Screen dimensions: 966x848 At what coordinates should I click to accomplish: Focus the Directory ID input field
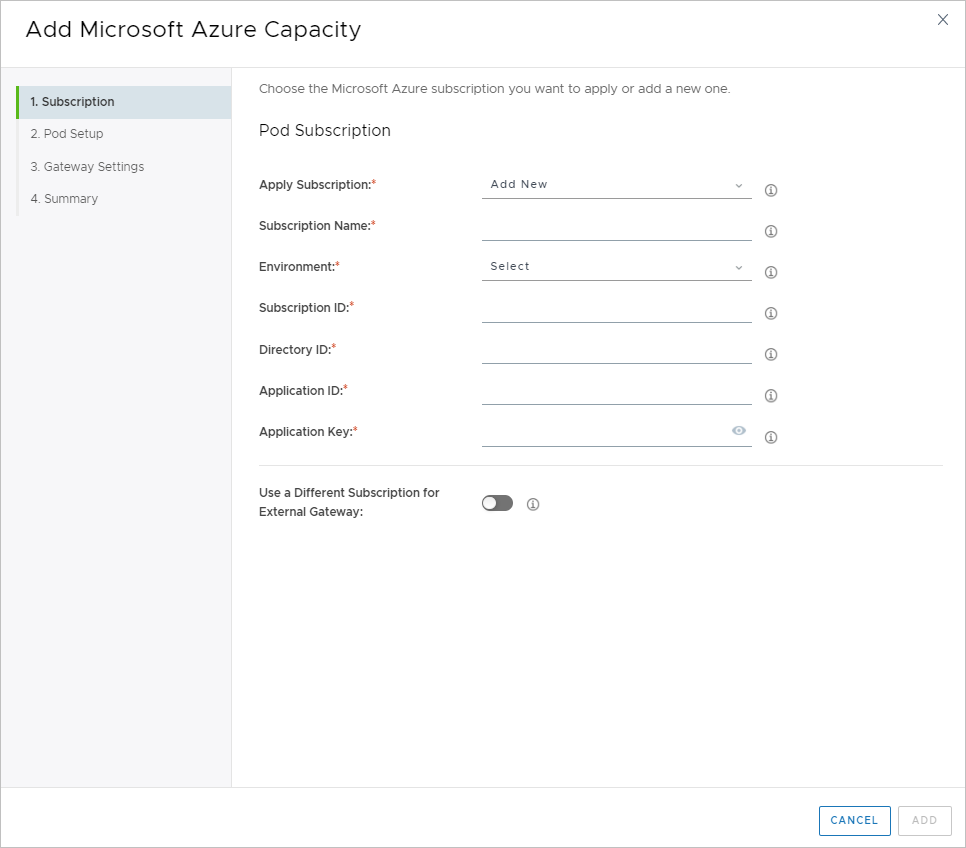click(x=616, y=351)
